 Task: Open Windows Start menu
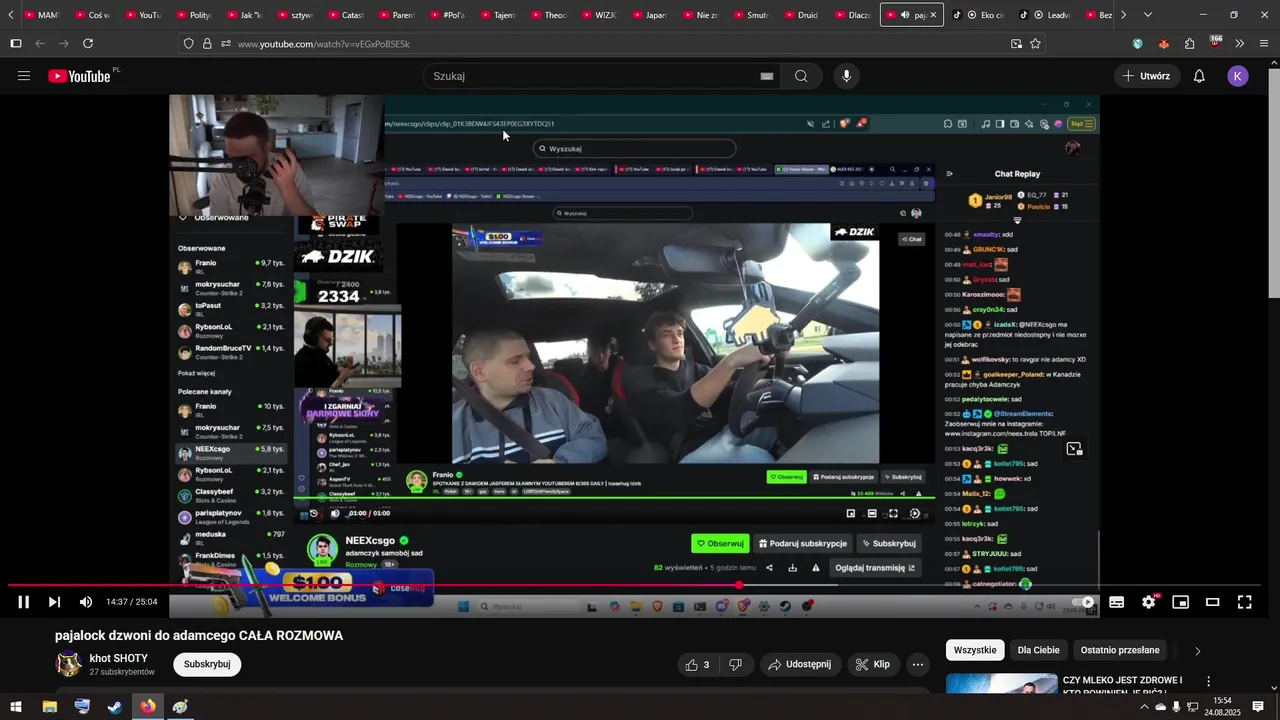coord(16,707)
